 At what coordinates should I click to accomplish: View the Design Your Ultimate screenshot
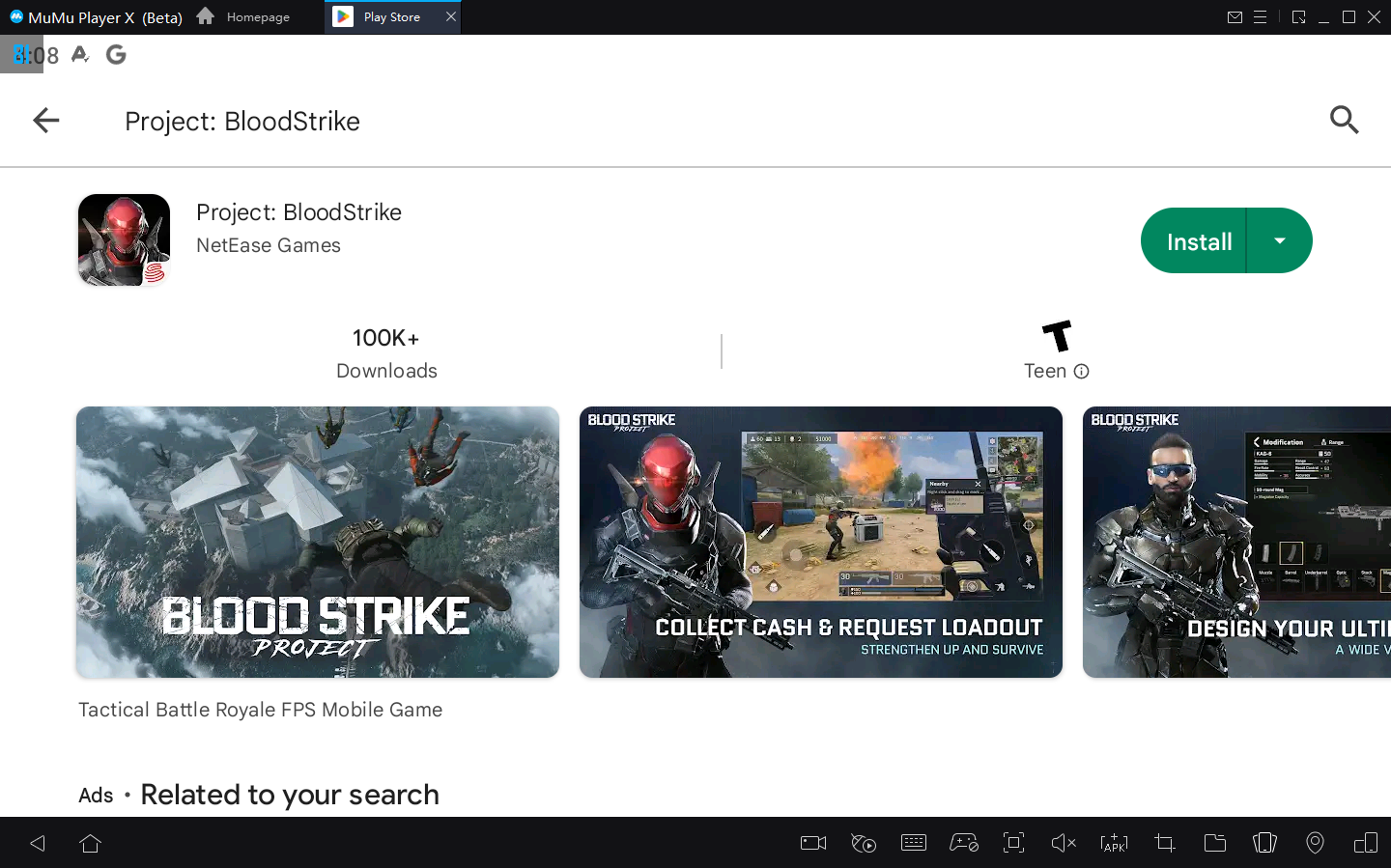1237,542
